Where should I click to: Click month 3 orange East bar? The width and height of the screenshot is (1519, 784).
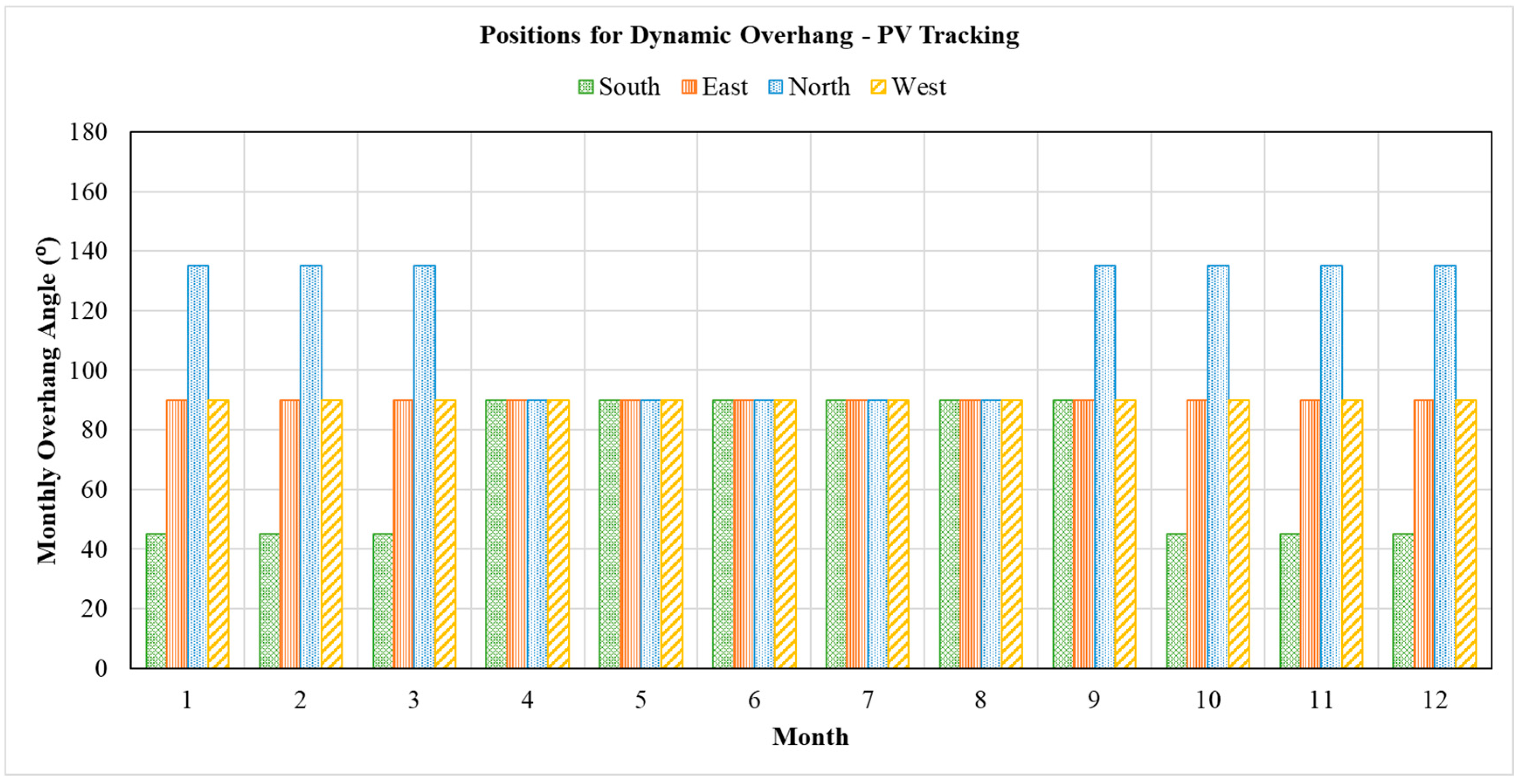(x=404, y=533)
